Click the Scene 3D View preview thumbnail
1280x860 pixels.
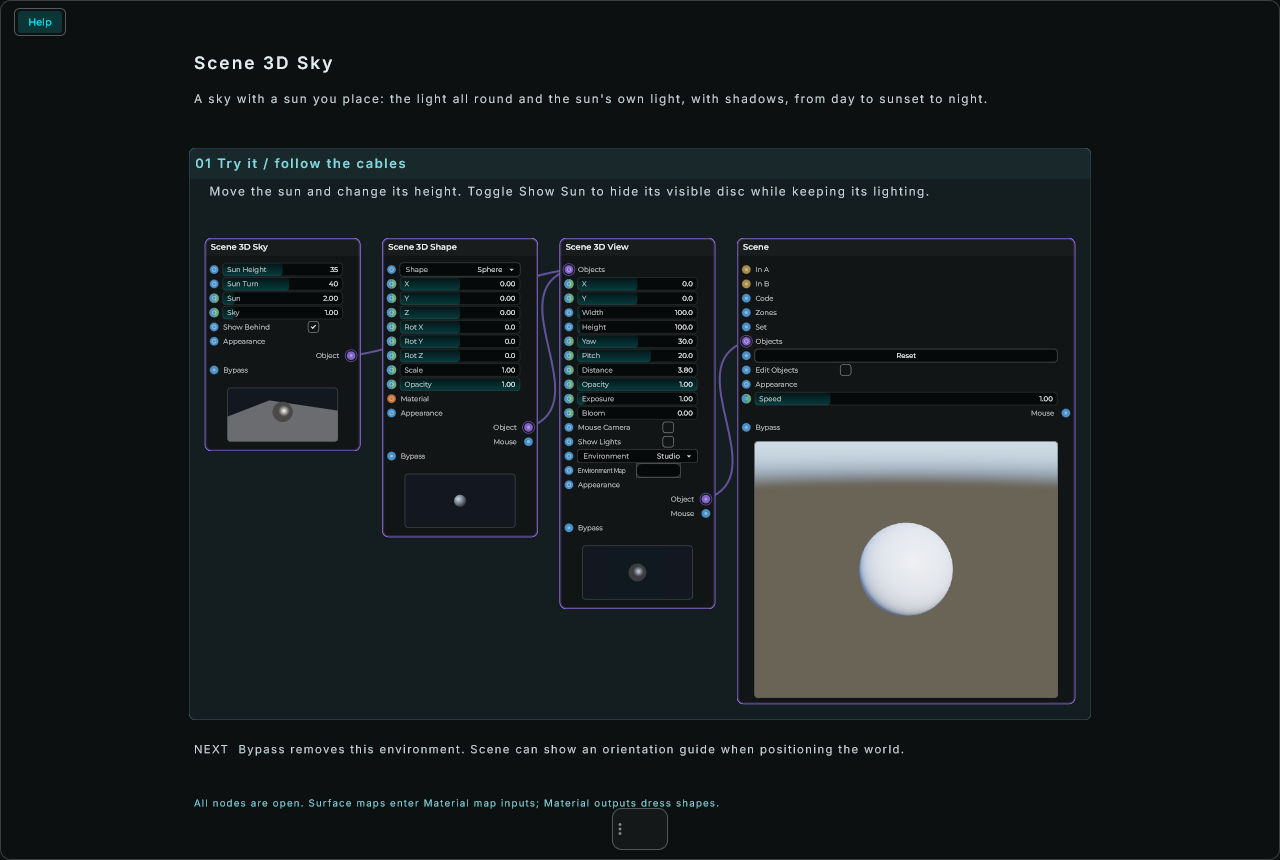[x=637, y=572]
